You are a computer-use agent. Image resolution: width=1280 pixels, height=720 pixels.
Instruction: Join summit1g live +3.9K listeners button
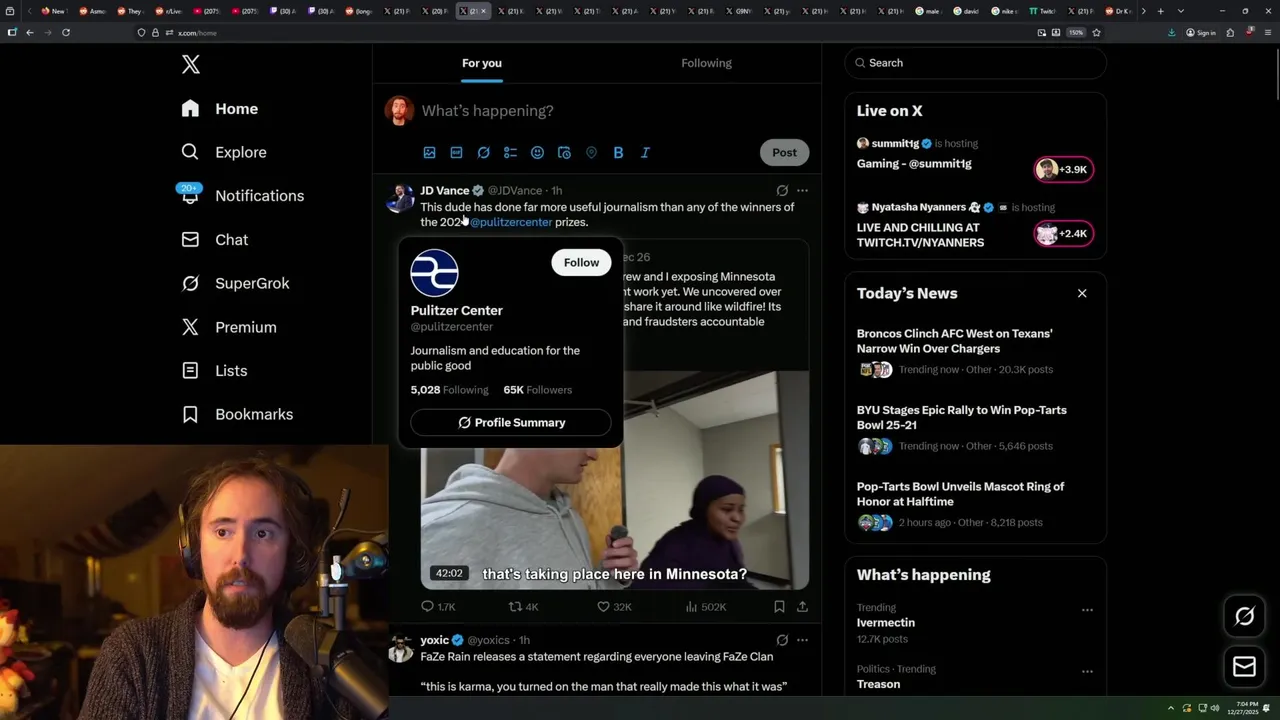point(1064,170)
